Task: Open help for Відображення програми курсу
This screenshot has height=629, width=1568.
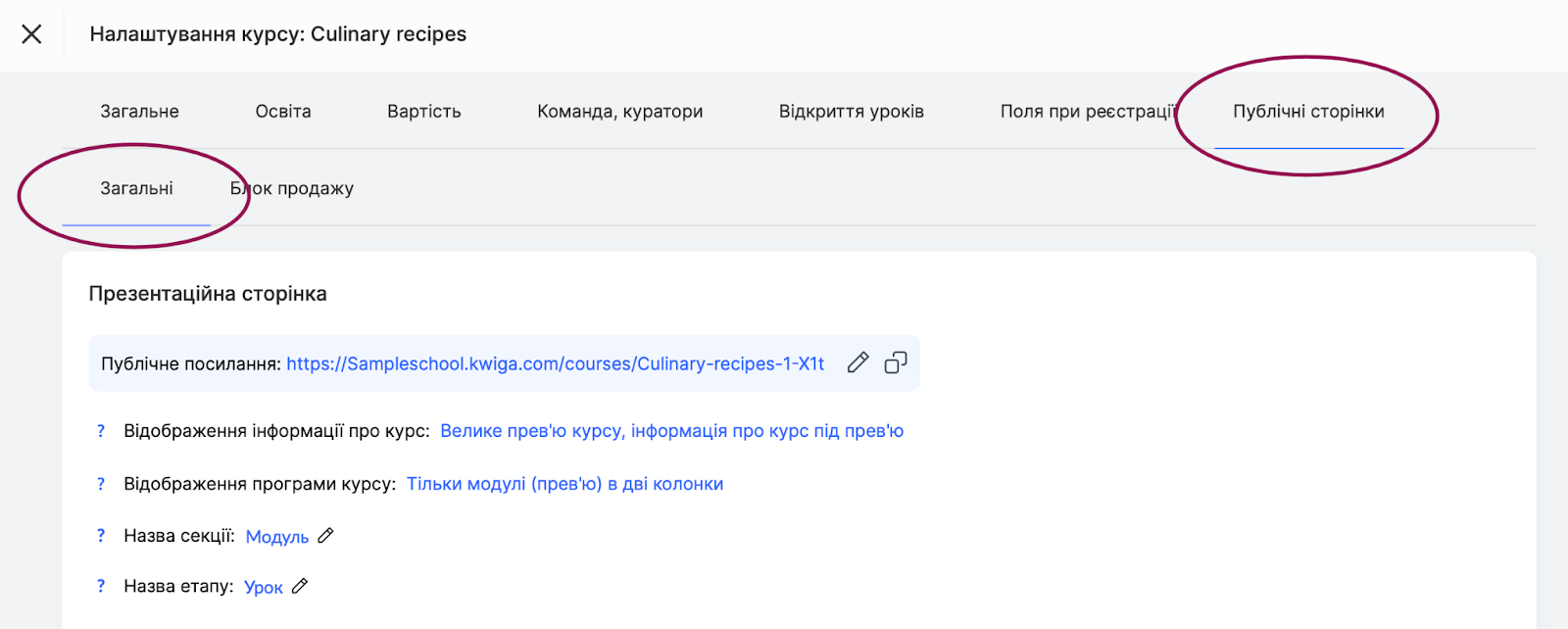Action: [101, 484]
